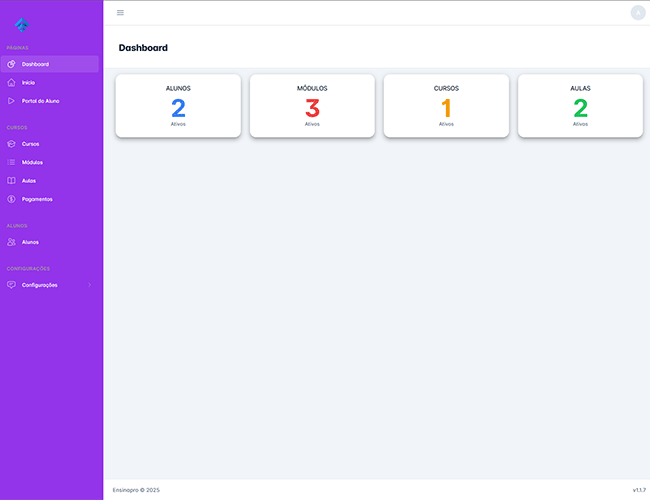Viewport: 650px width, 500px height.
Task: Click the PÁGINAS section label
Action: [x=17, y=48]
